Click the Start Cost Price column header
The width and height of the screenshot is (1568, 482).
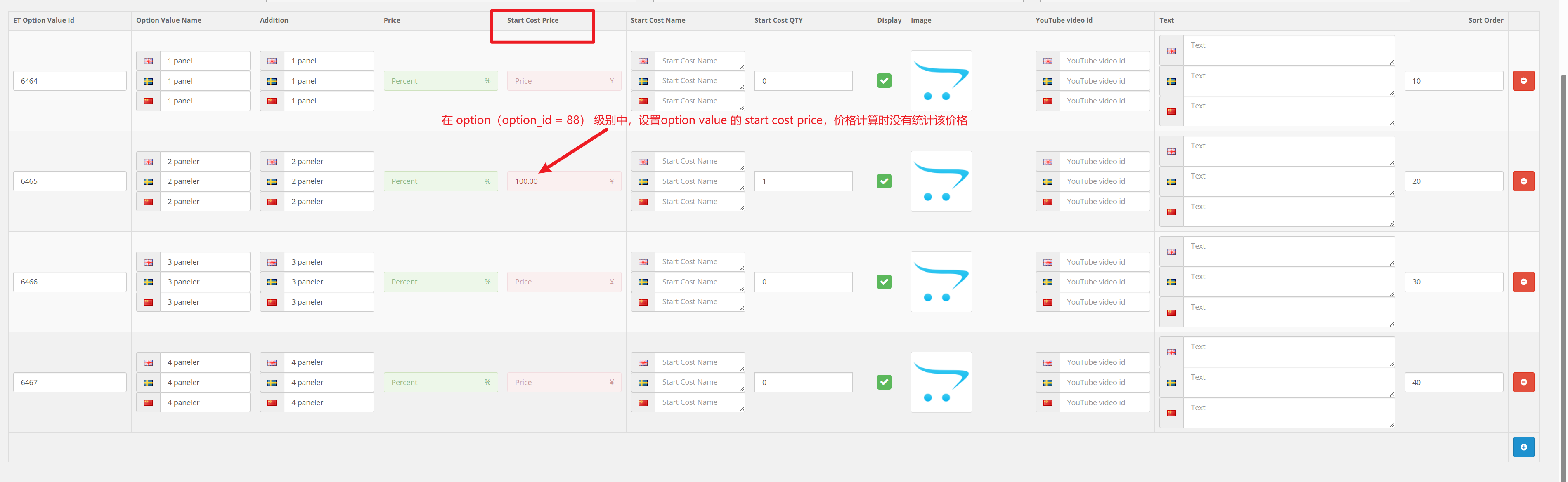point(532,20)
